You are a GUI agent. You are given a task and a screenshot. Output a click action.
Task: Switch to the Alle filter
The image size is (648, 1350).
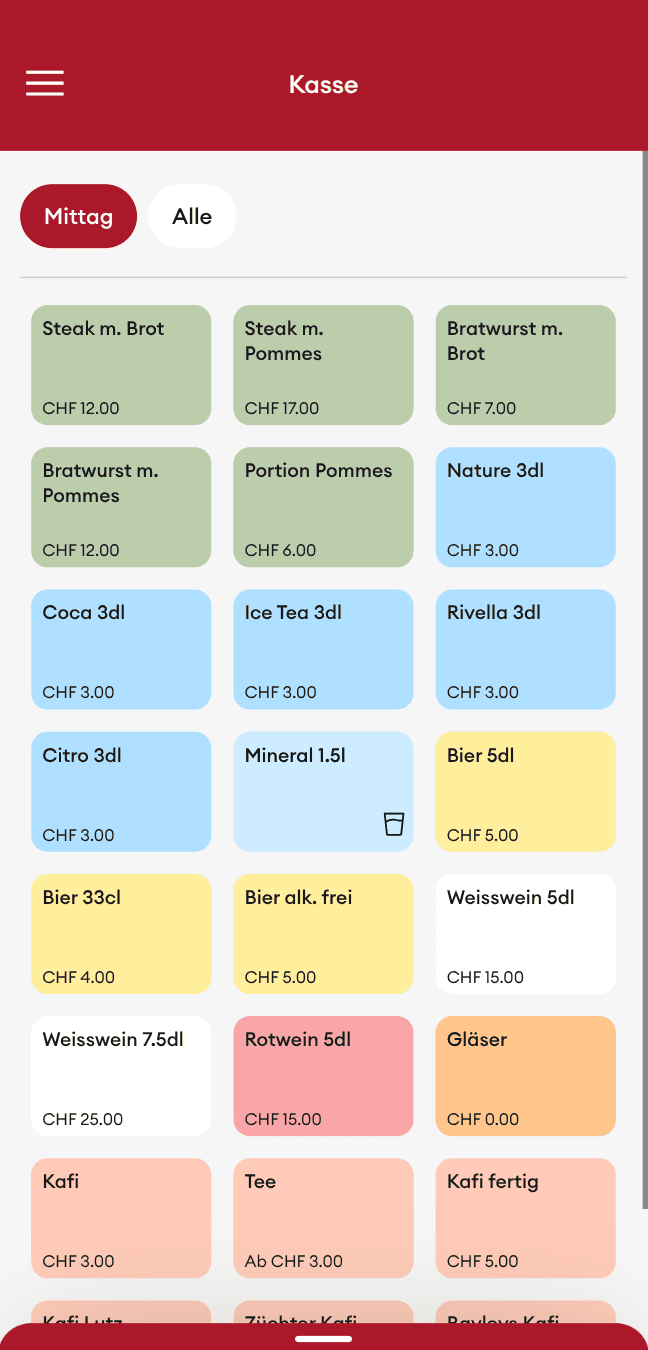[192, 216]
